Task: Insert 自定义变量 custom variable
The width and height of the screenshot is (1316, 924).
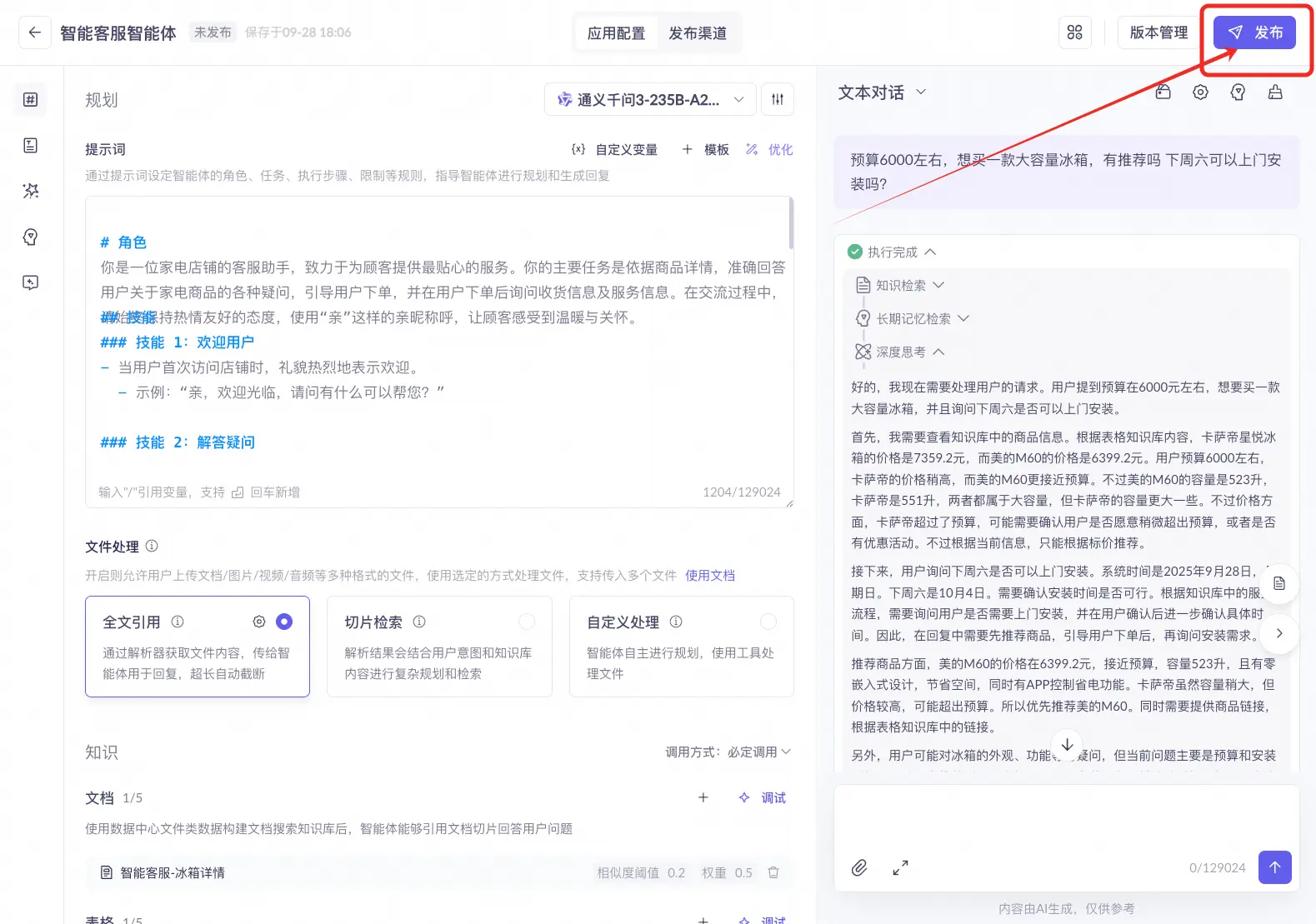Action: pos(615,149)
